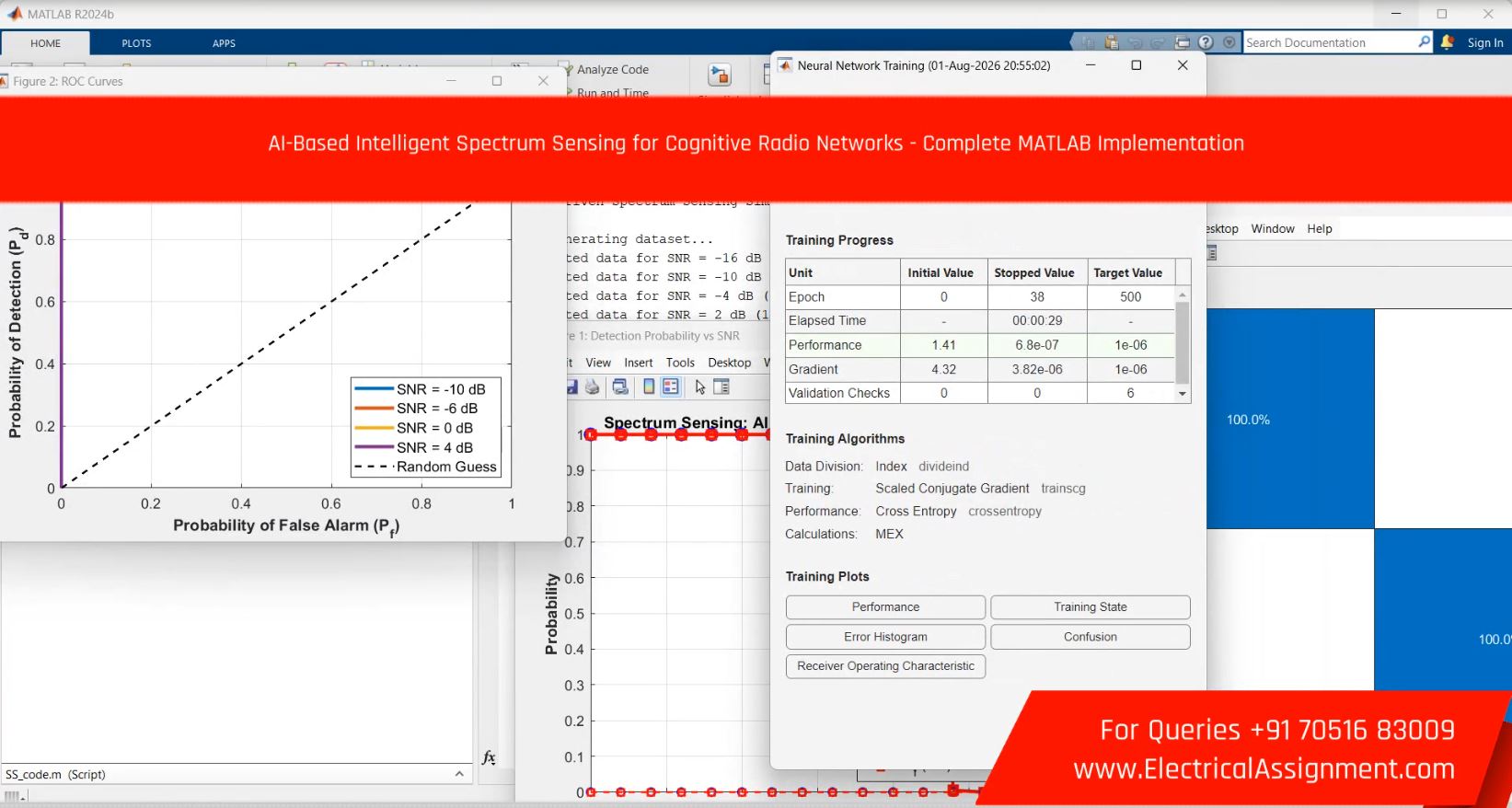Click the Training Progress table scrollbar thumb

tap(1183, 342)
